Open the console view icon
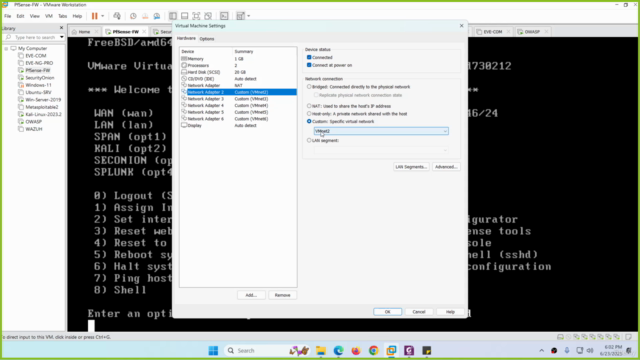The image size is (640, 360). pyautogui.click(x=224, y=16)
